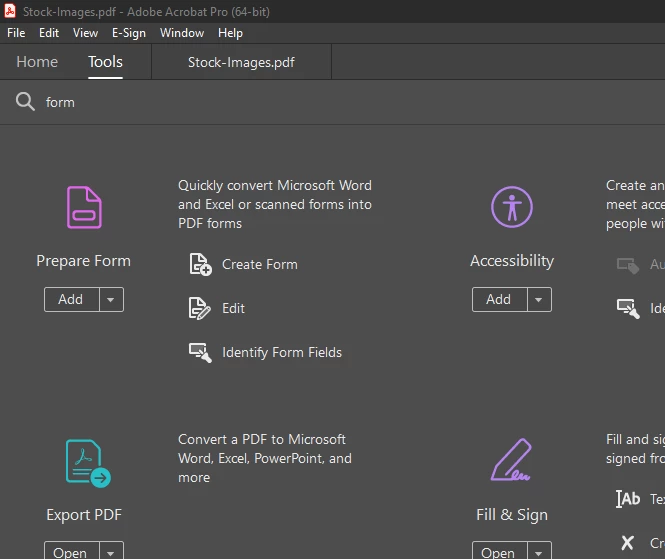Switch to the Stock-Images.pdf document tab

(241, 62)
